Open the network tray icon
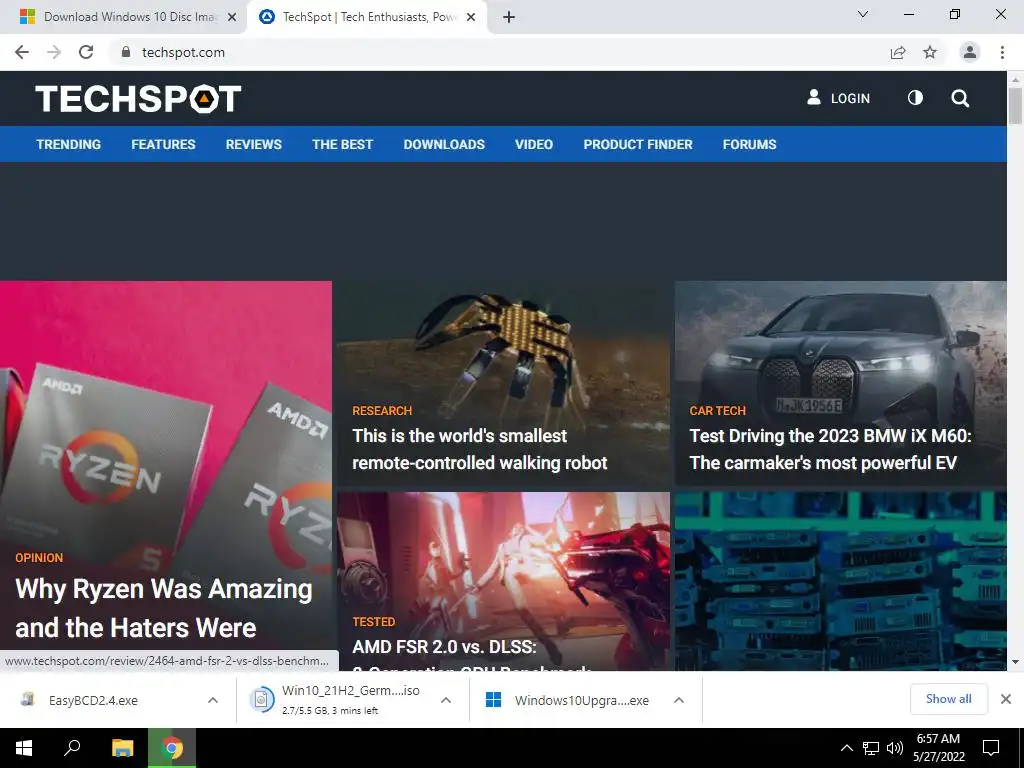 click(x=871, y=748)
